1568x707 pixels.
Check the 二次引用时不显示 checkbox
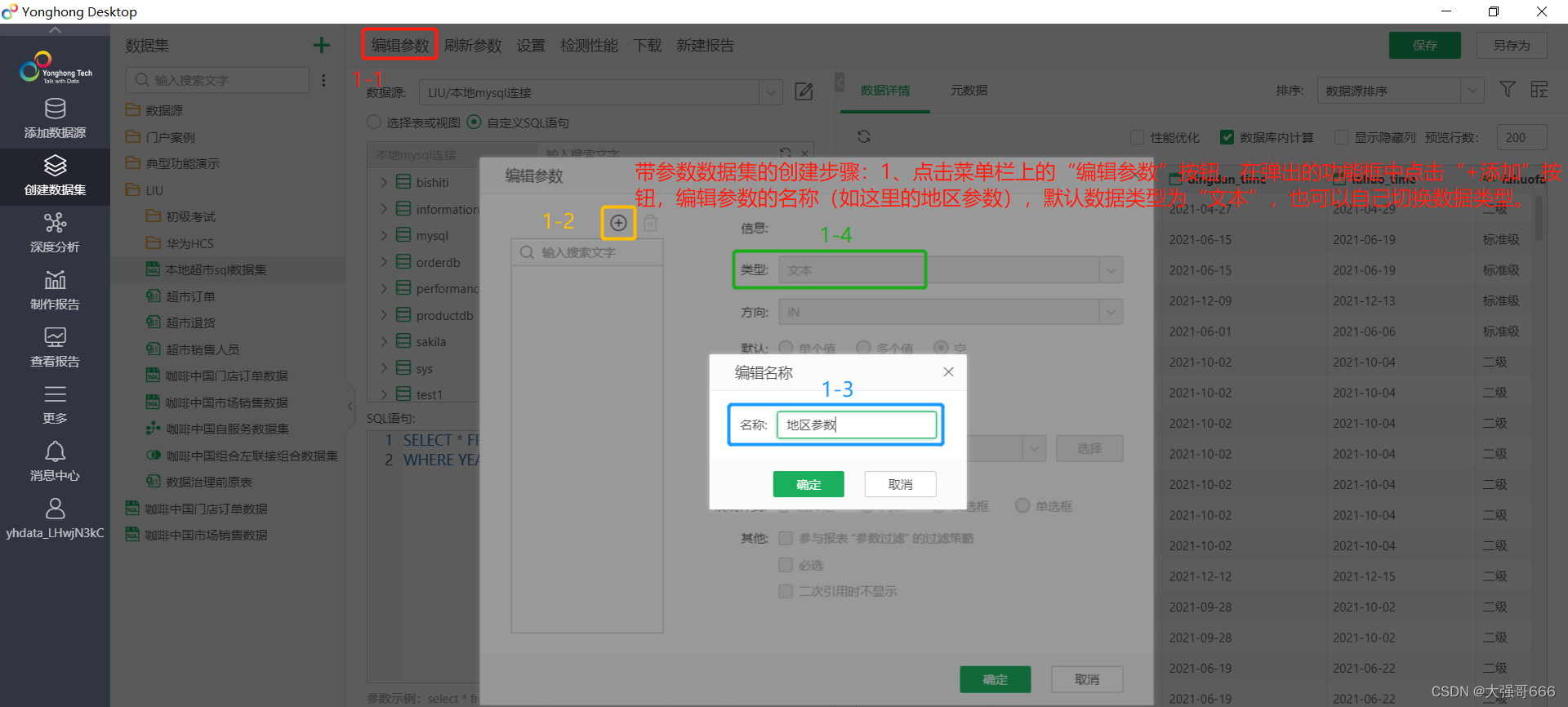(x=786, y=591)
